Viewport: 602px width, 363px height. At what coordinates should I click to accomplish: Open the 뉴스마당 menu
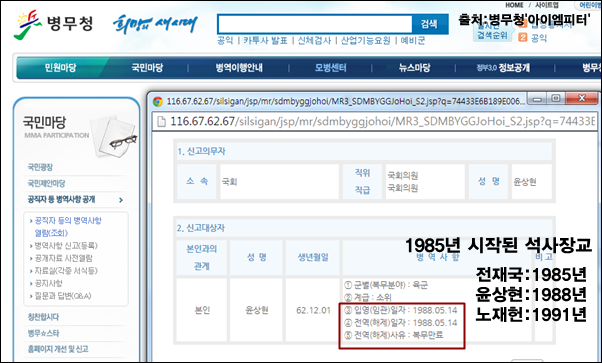click(x=414, y=68)
